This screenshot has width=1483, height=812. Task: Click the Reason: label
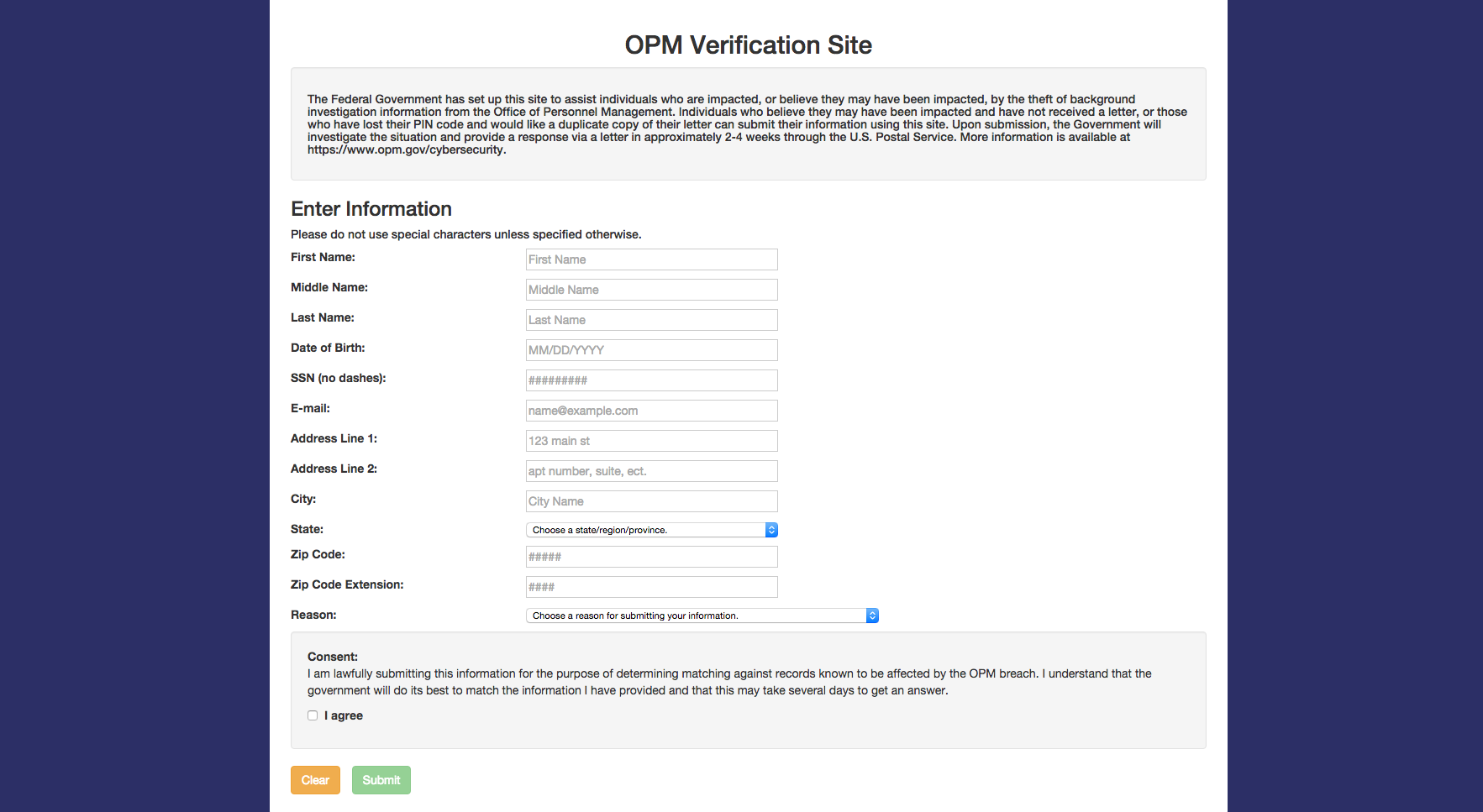click(313, 615)
